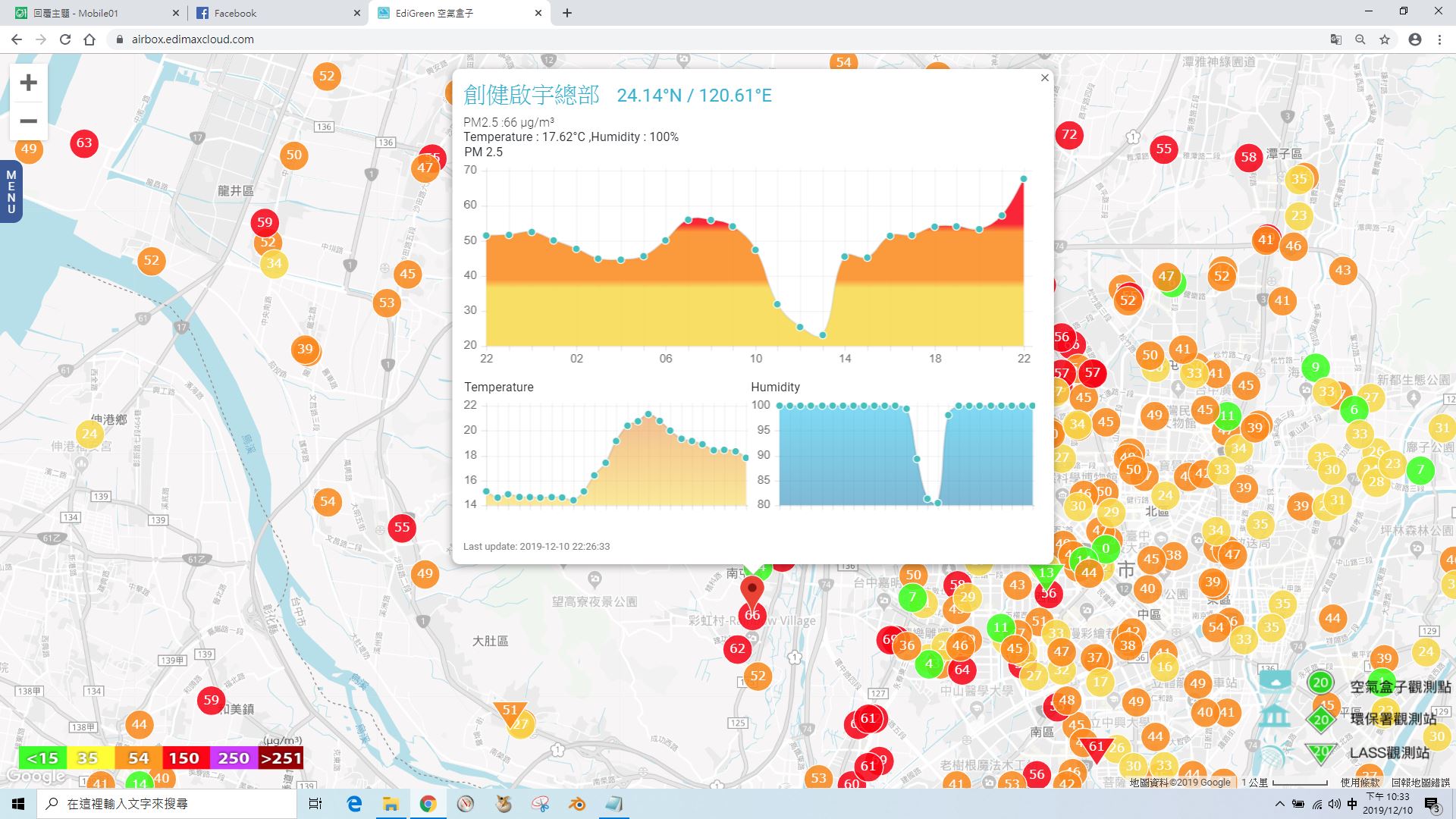Open Chrome three-dot menu
The width and height of the screenshot is (1456, 819).
click(x=1439, y=39)
